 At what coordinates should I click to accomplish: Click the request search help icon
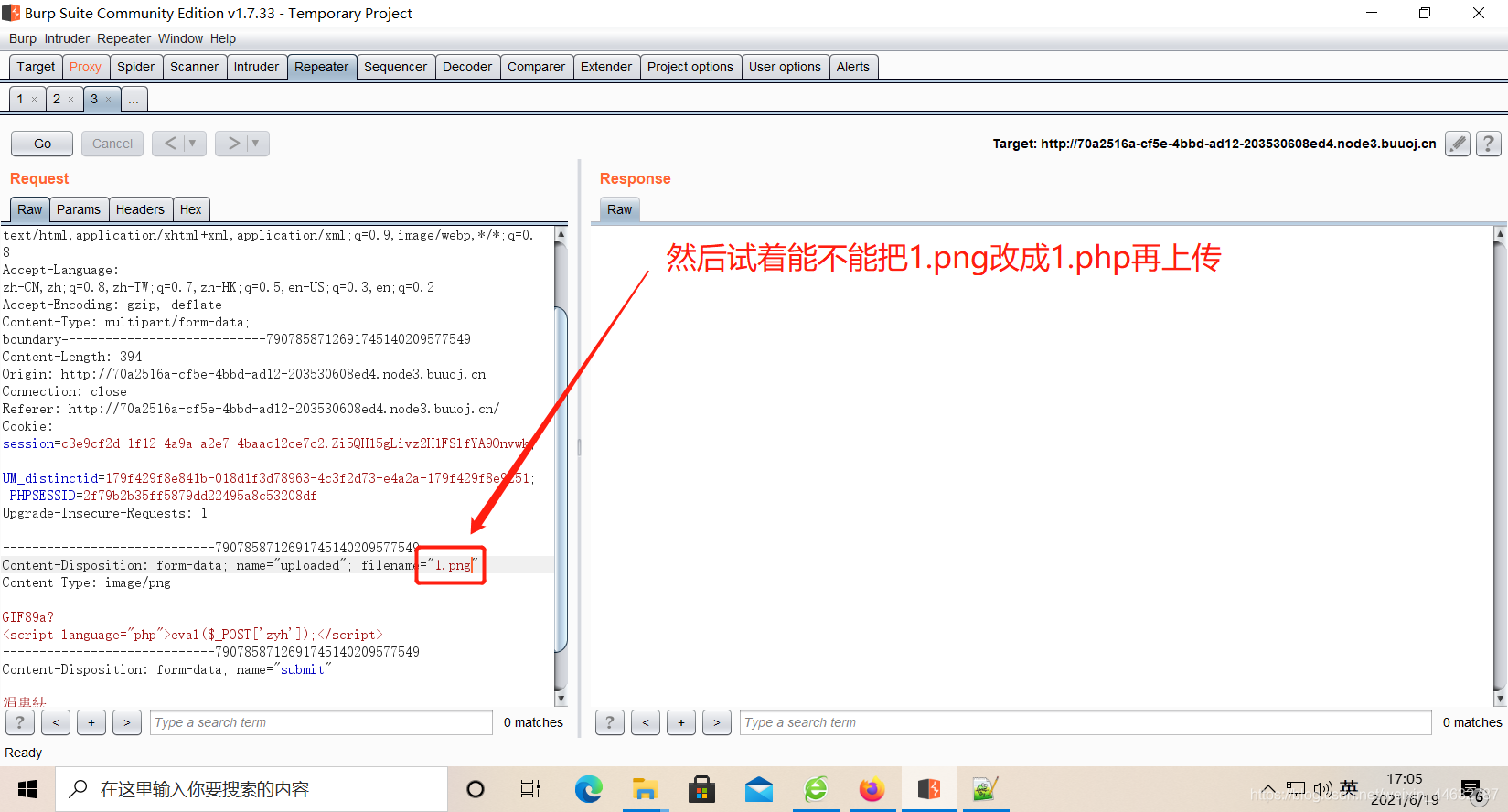(x=20, y=722)
